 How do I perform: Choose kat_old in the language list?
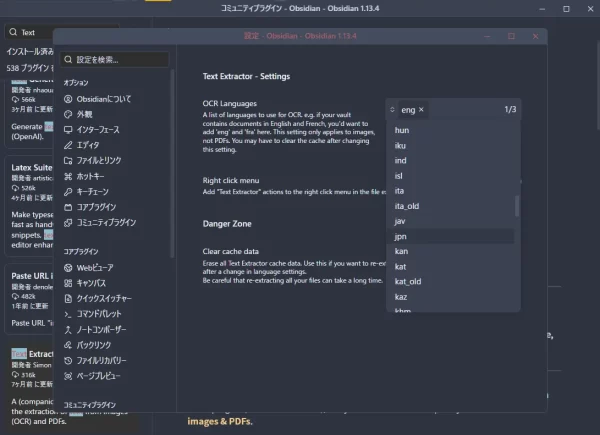pyautogui.click(x=450, y=282)
